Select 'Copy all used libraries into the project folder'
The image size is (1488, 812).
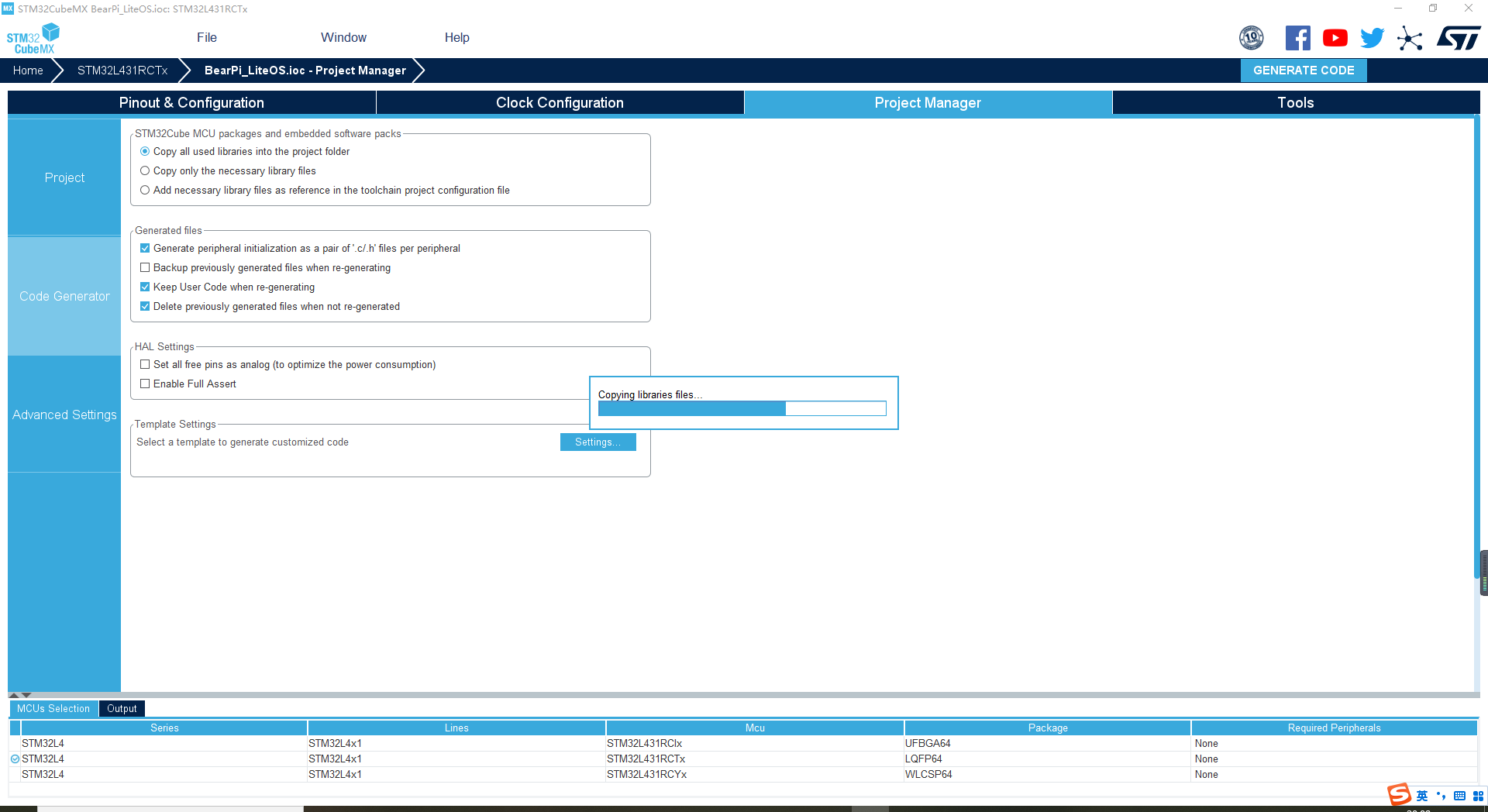tap(145, 152)
